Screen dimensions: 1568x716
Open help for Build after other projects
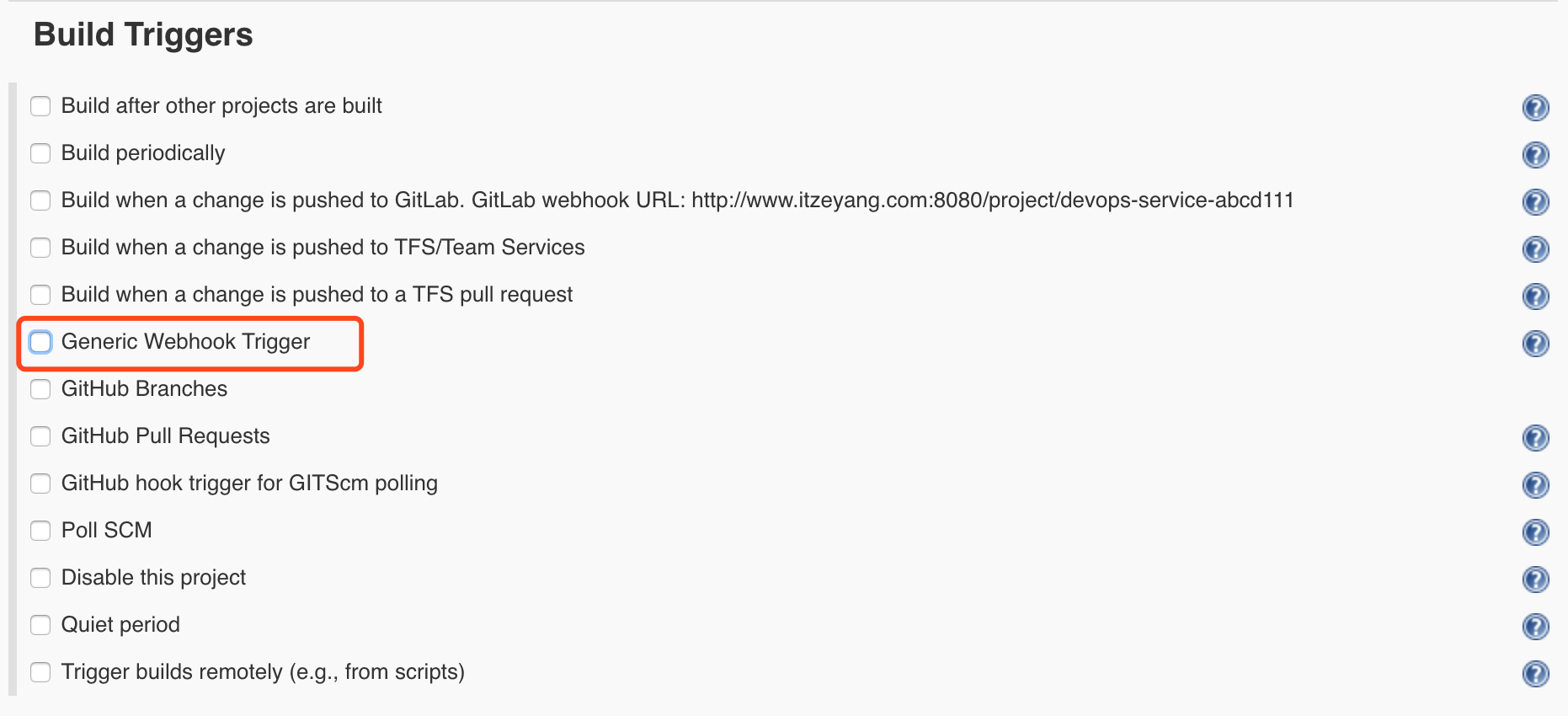click(1536, 108)
